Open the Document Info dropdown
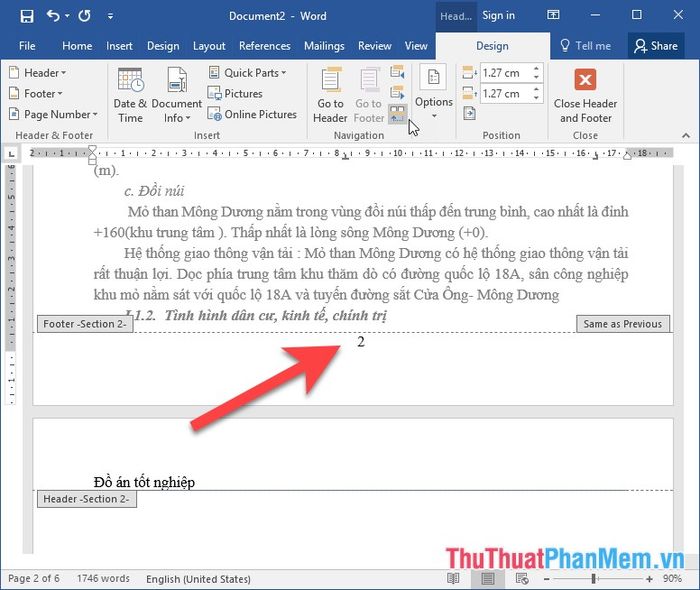The height and width of the screenshot is (590, 700). [177, 95]
